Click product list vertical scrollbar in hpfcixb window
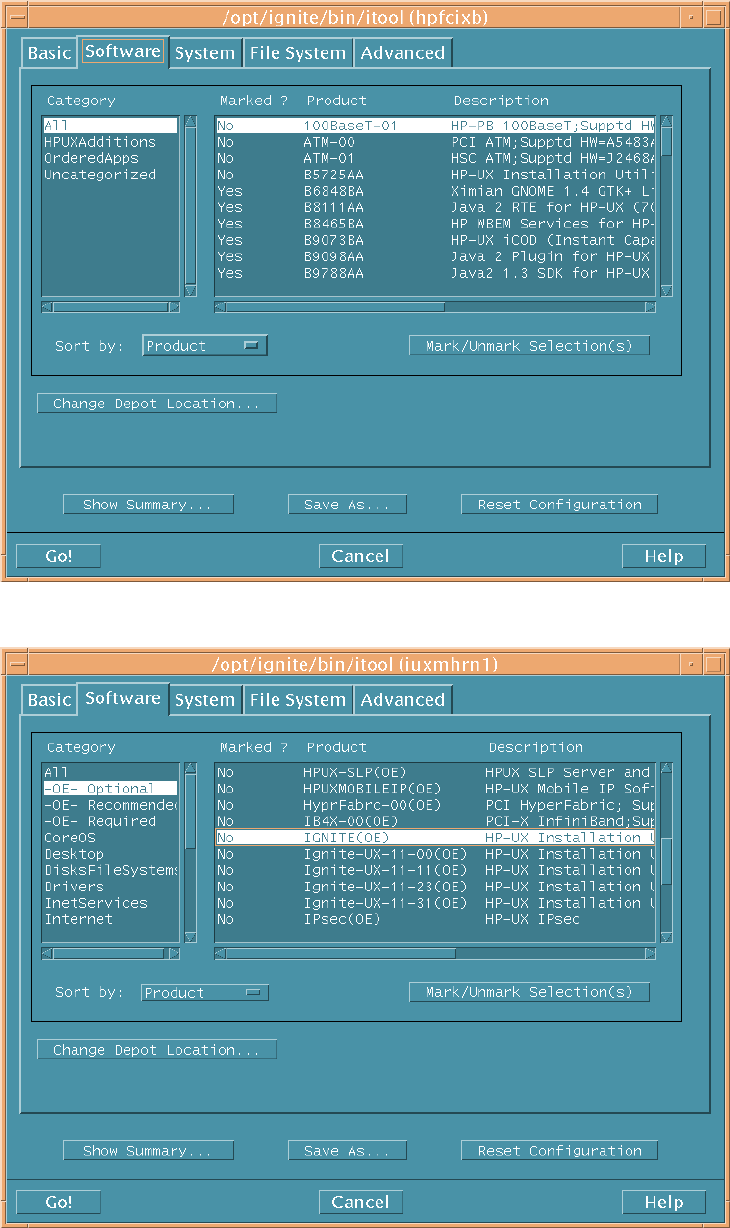The image size is (730, 1228). [666, 207]
